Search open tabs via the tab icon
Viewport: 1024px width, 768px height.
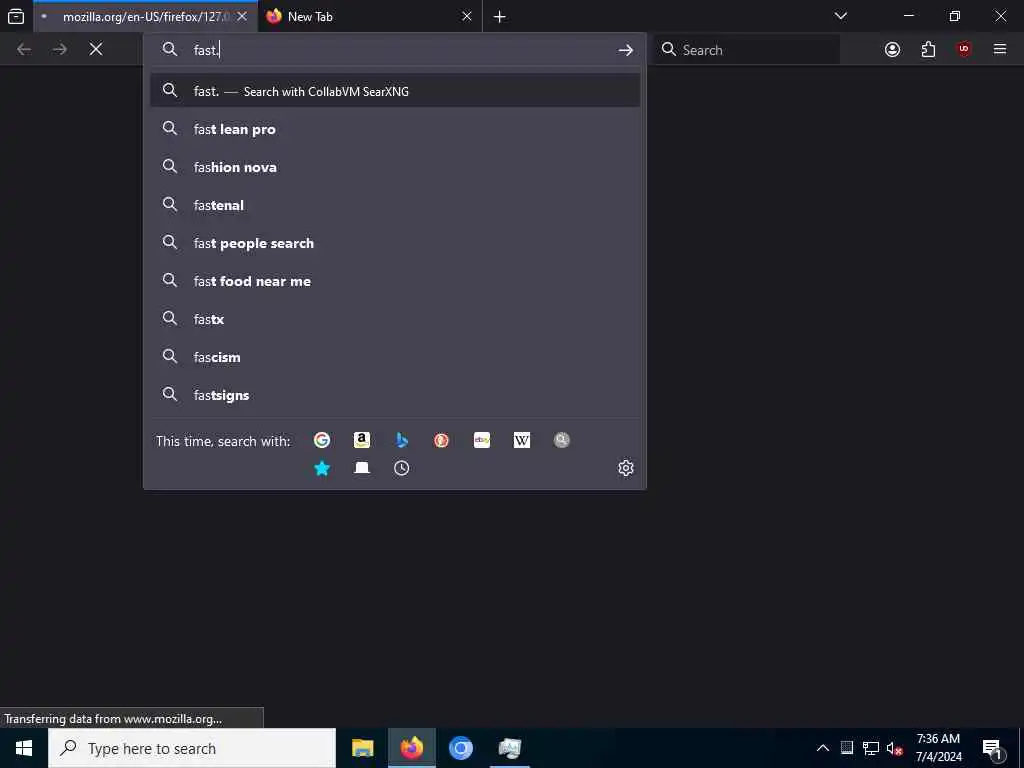click(x=362, y=468)
